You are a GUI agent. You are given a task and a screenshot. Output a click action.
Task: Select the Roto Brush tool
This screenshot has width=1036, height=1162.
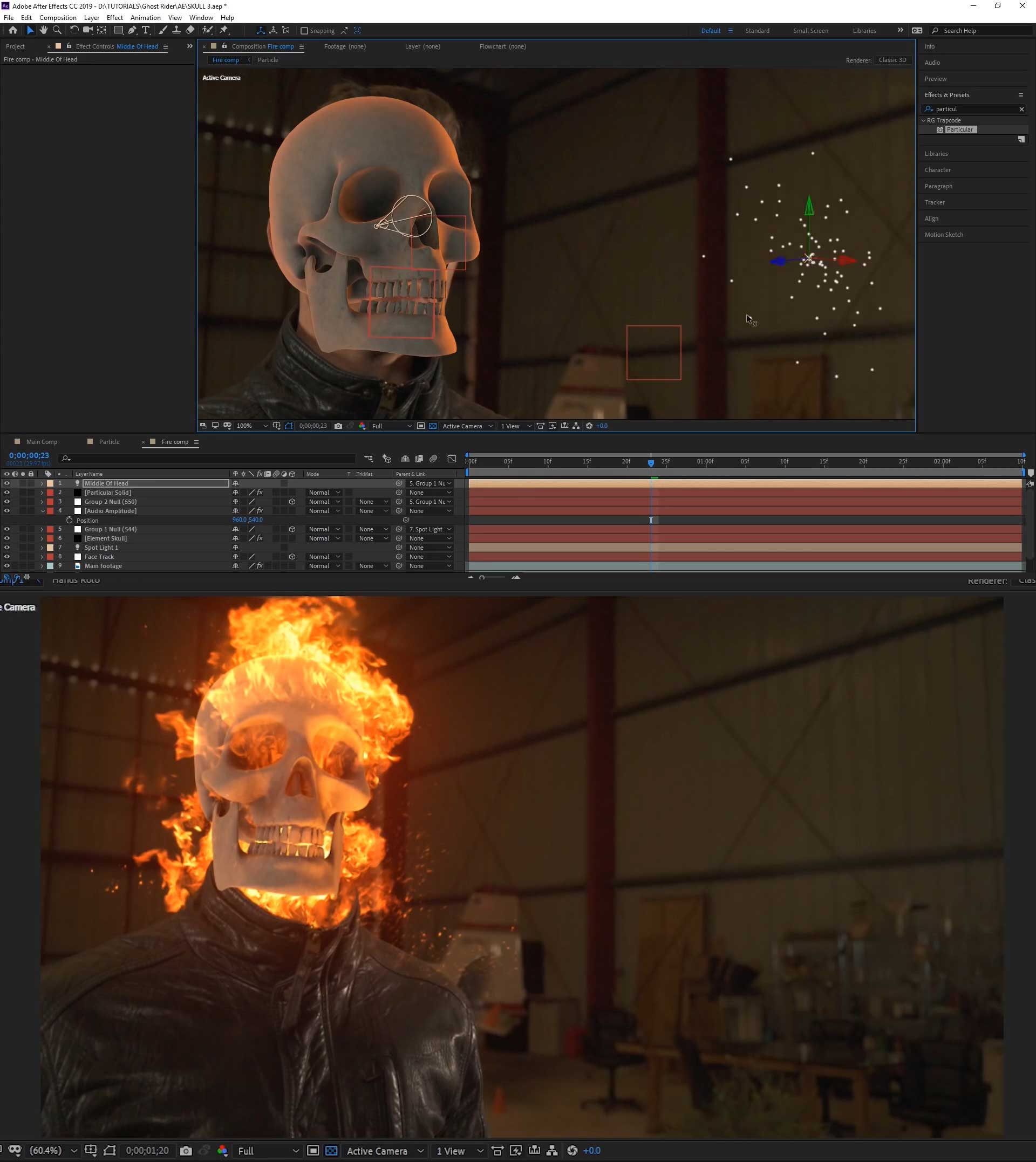click(208, 30)
